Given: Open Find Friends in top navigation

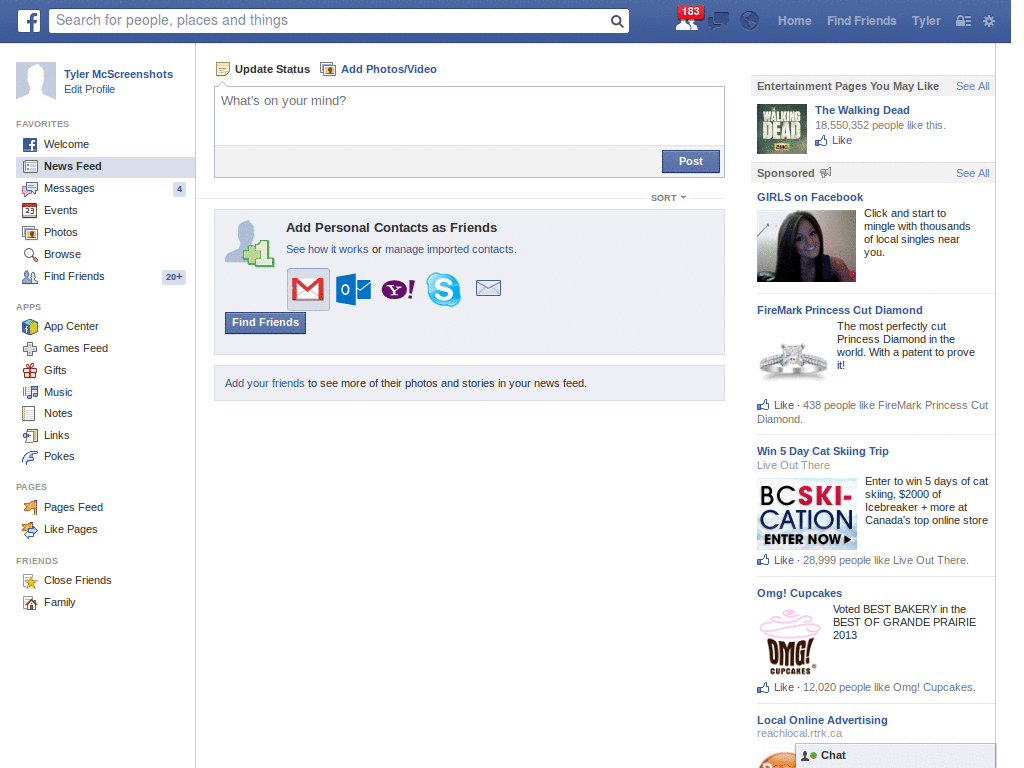Looking at the screenshot, I should (x=861, y=21).
